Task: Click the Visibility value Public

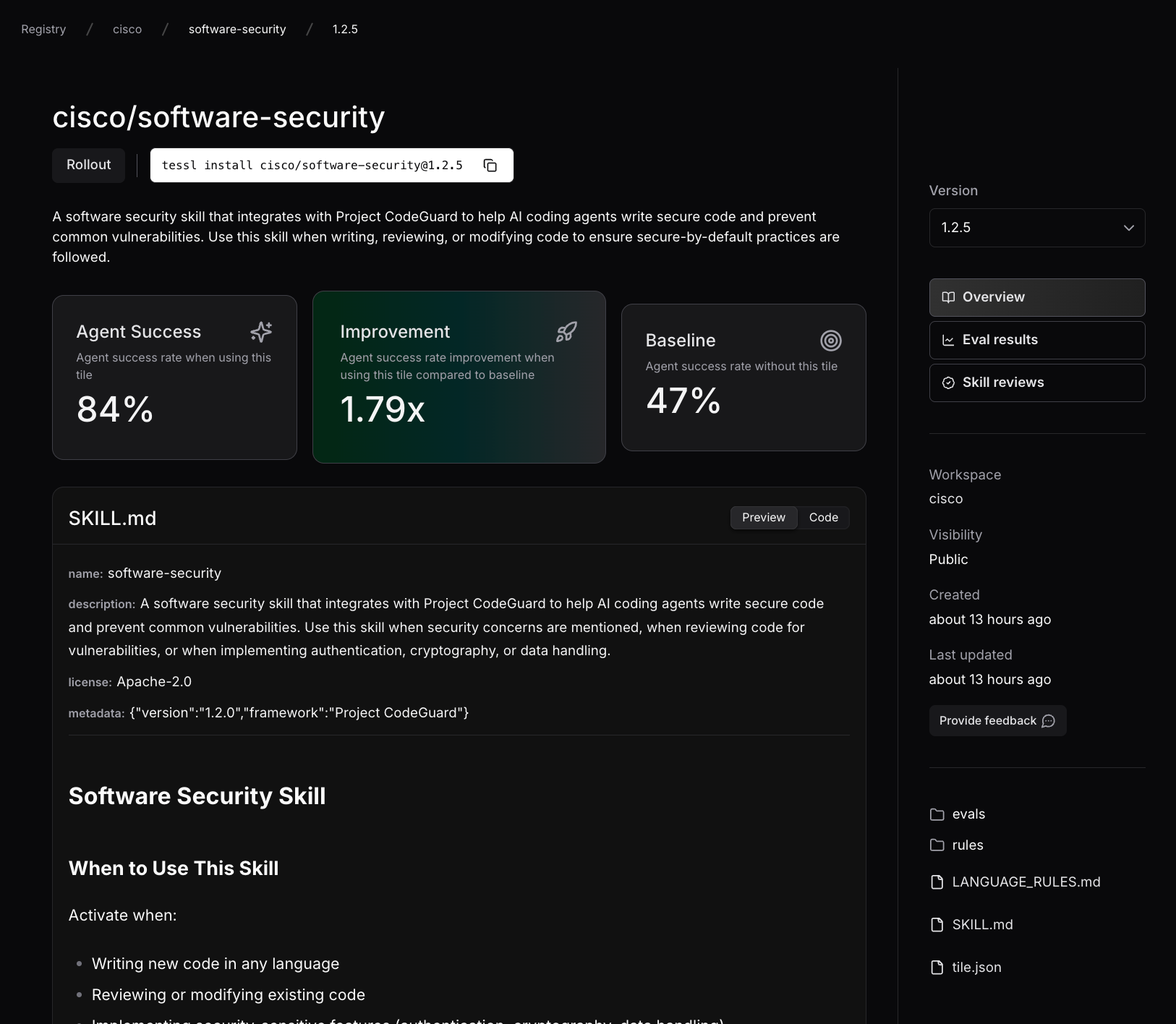Action: pos(949,560)
